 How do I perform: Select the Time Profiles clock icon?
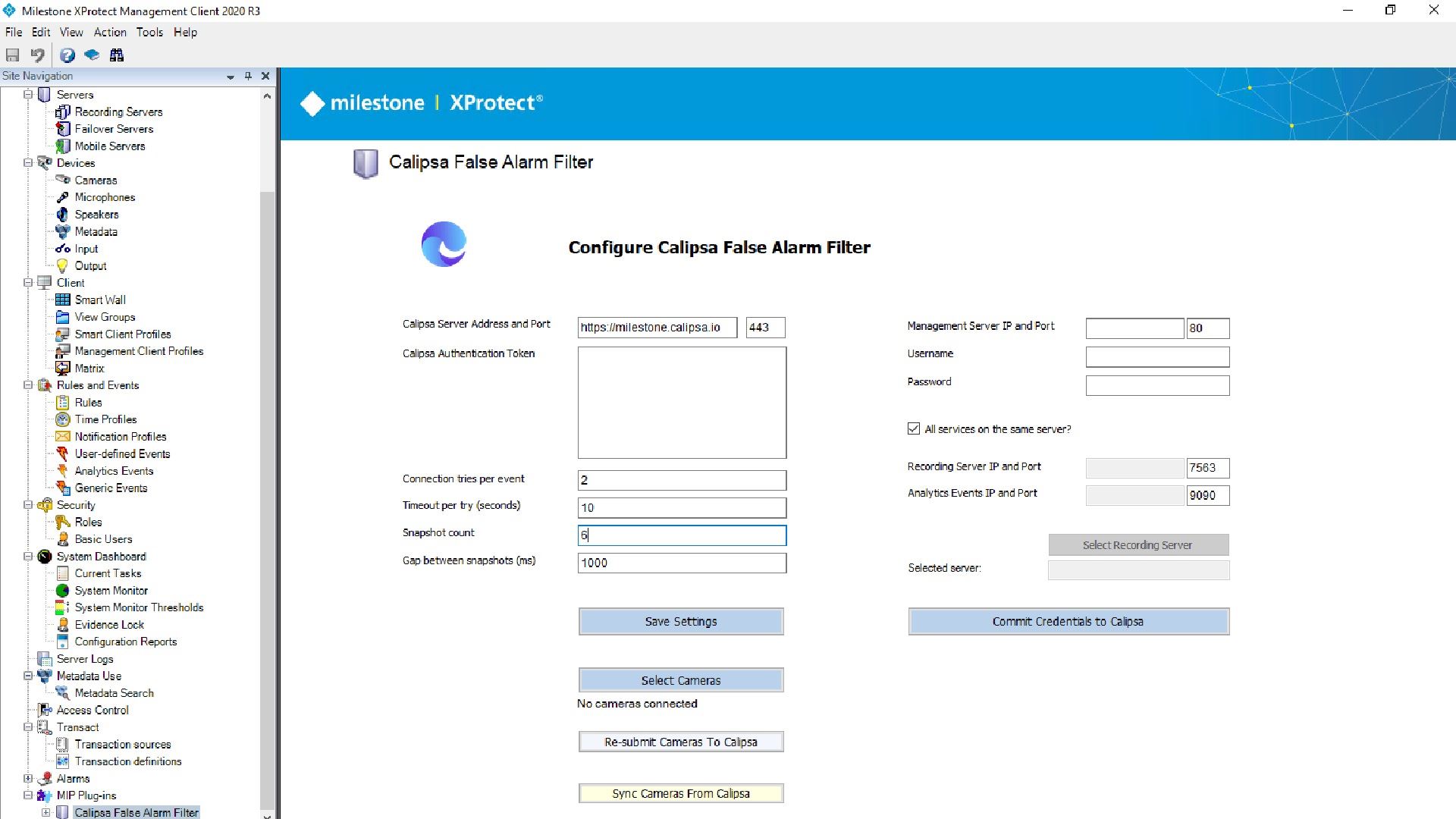[63, 419]
